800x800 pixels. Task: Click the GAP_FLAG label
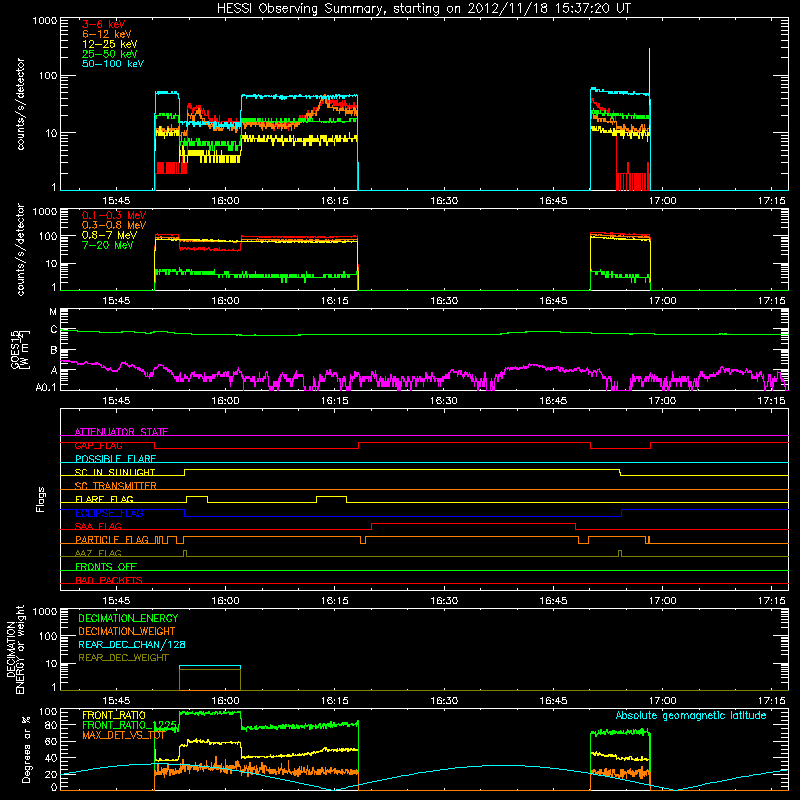[98, 445]
